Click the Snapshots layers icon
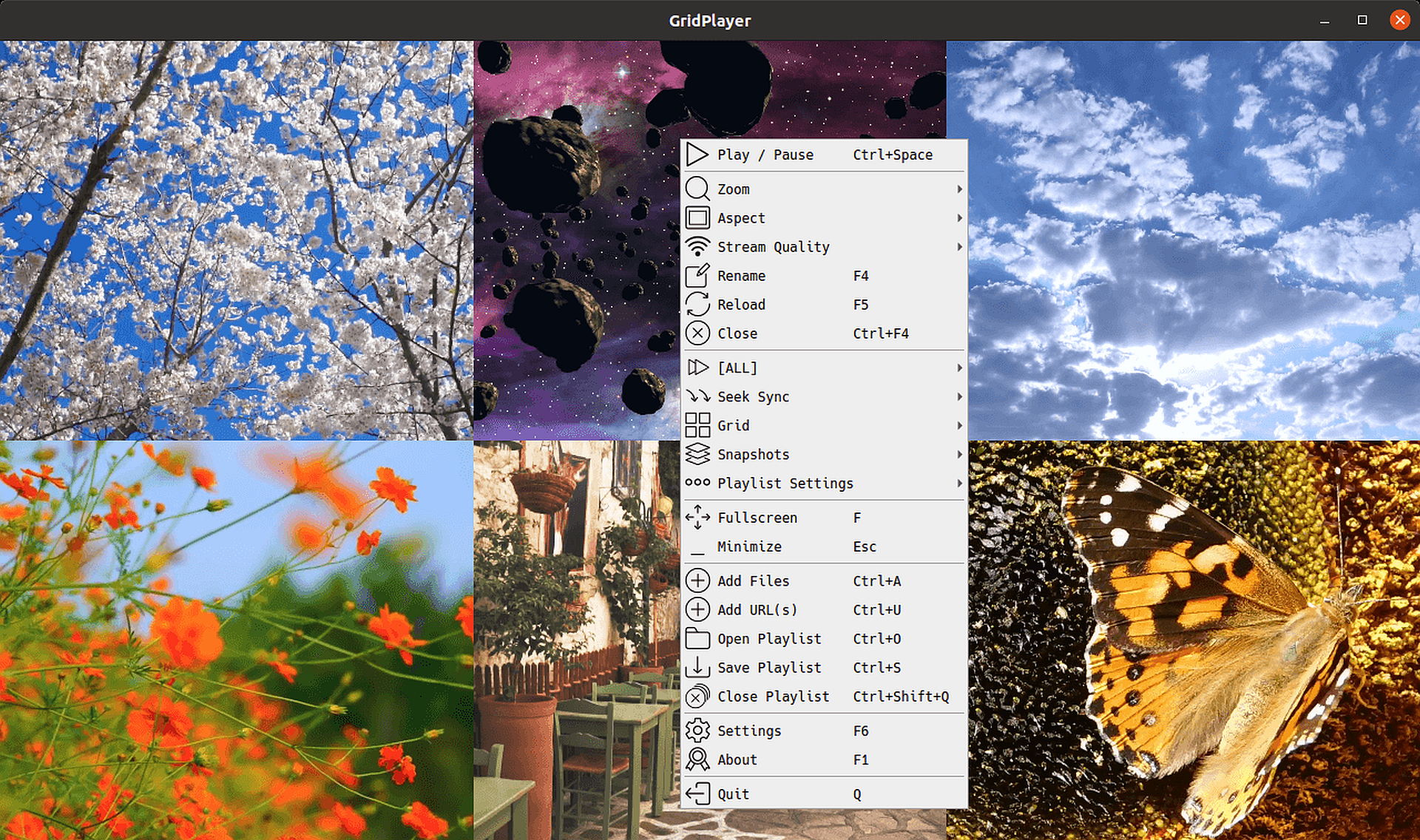1420x840 pixels. coord(697,454)
